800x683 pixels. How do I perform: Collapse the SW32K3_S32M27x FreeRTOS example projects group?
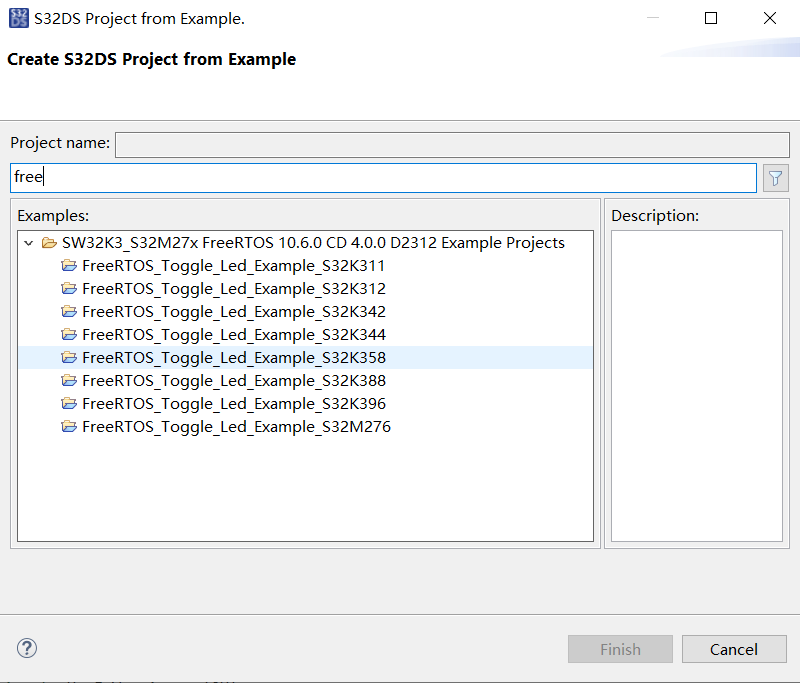click(28, 242)
